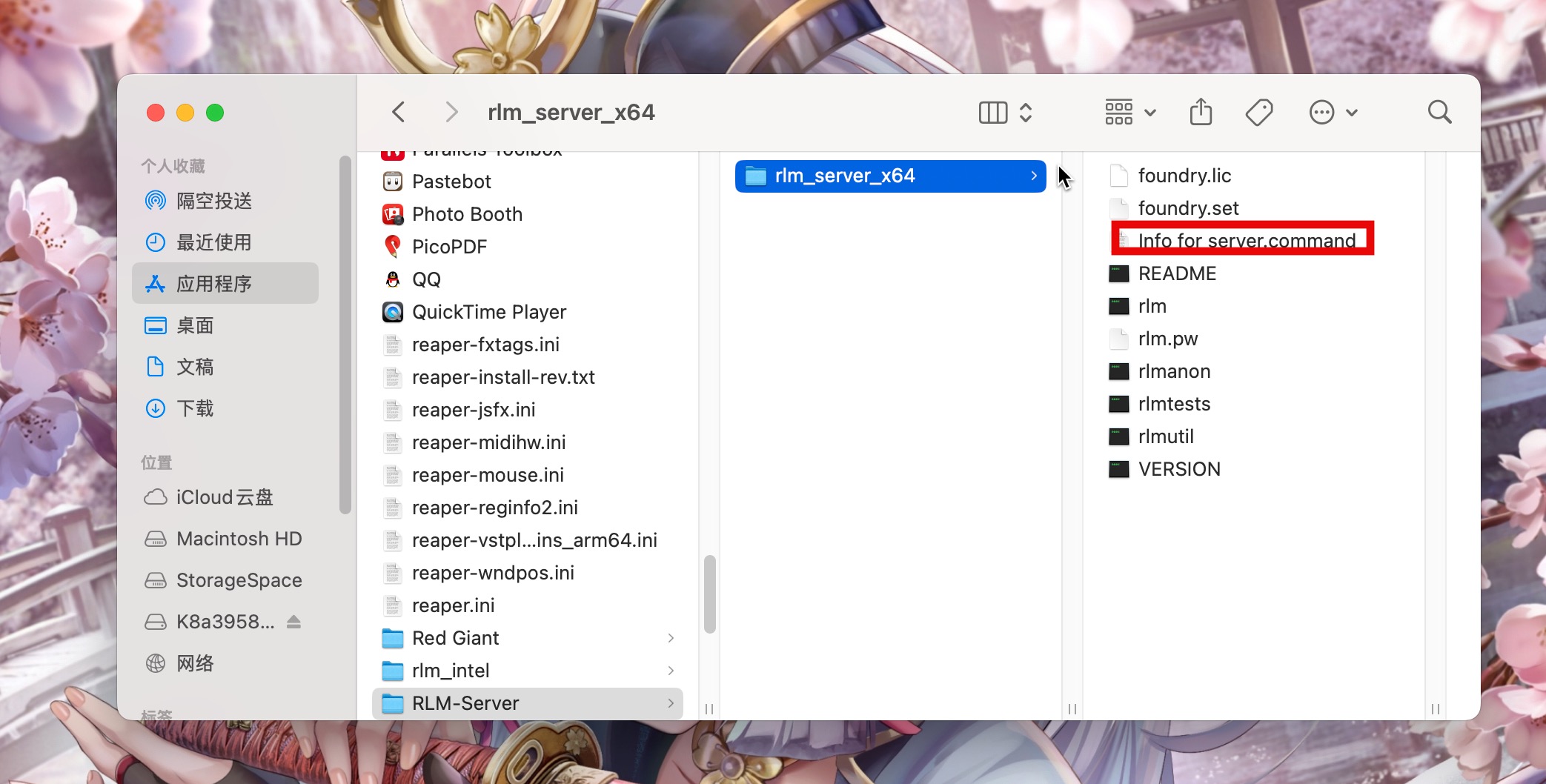Image resolution: width=1546 pixels, height=784 pixels.
Task: Select the Photo Booth app icon
Action: [393, 214]
